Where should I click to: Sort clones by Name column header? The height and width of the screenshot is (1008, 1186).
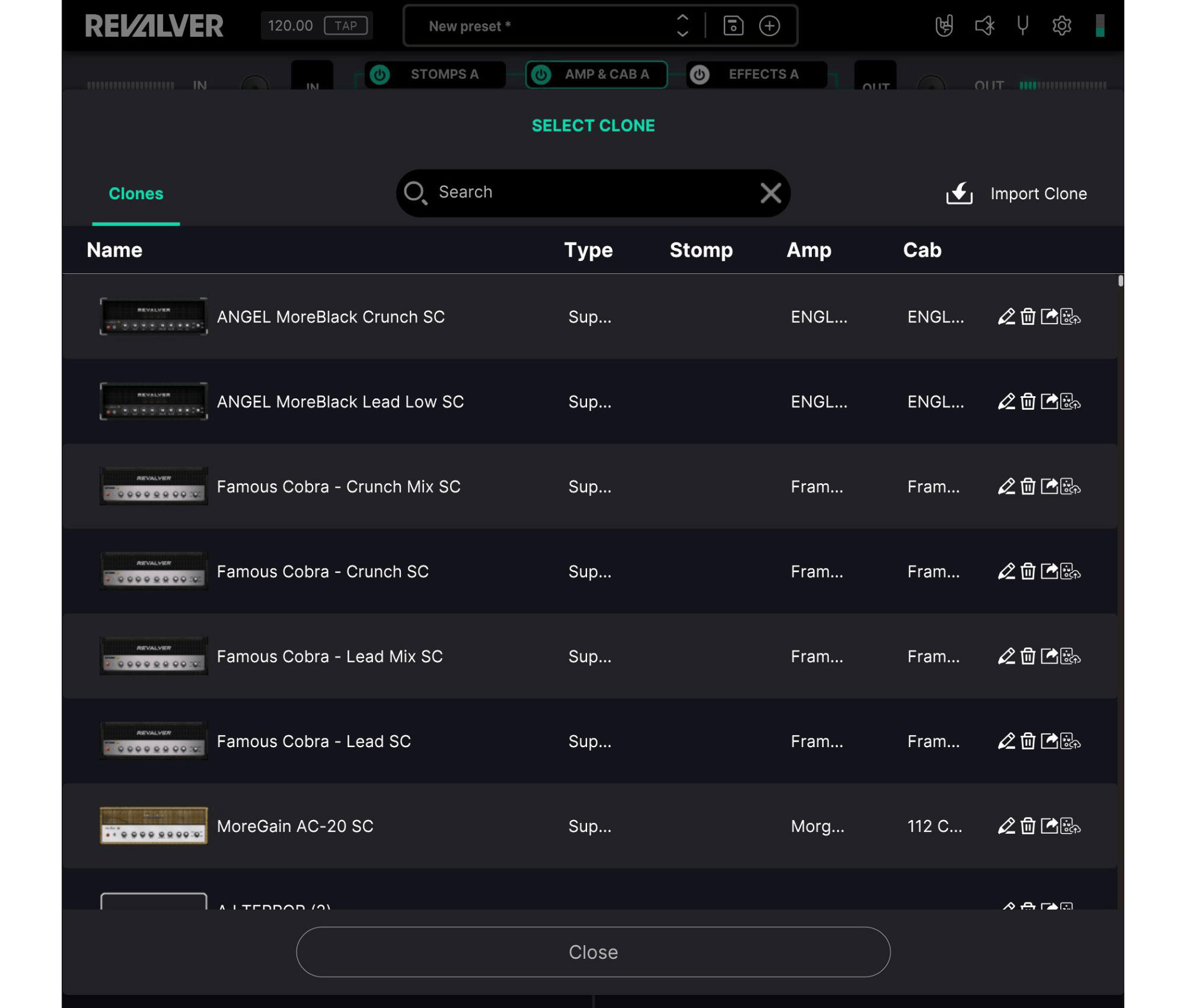[114, 250]
